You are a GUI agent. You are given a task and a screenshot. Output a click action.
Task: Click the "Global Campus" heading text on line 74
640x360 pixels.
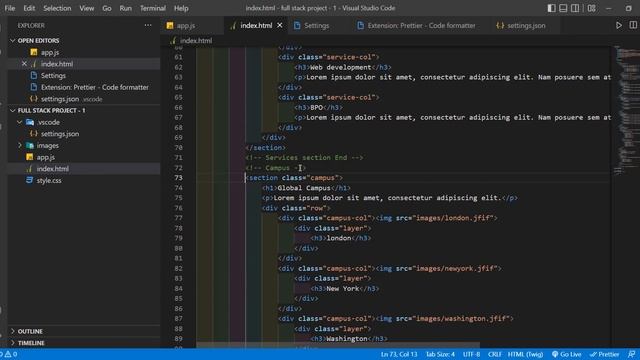pos(304,188)
